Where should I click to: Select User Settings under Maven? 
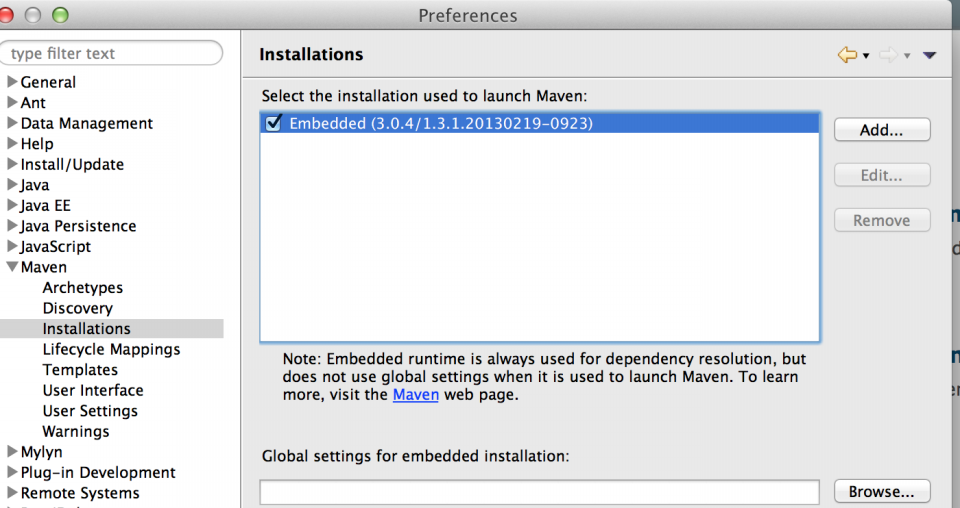click(90, 411)
